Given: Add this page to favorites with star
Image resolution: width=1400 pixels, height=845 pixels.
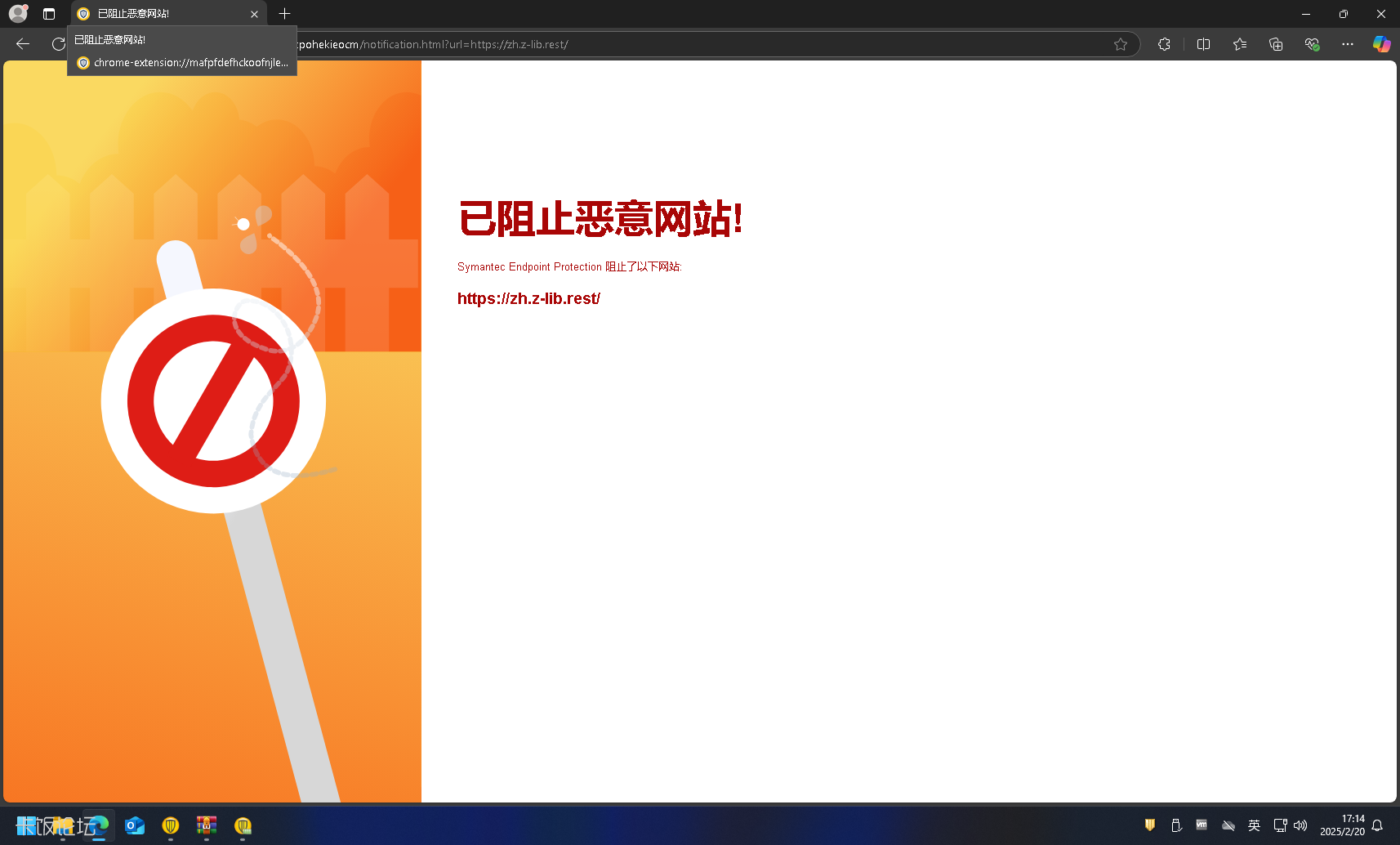Looking at the screenshot, I should [x=1121, y=44].
